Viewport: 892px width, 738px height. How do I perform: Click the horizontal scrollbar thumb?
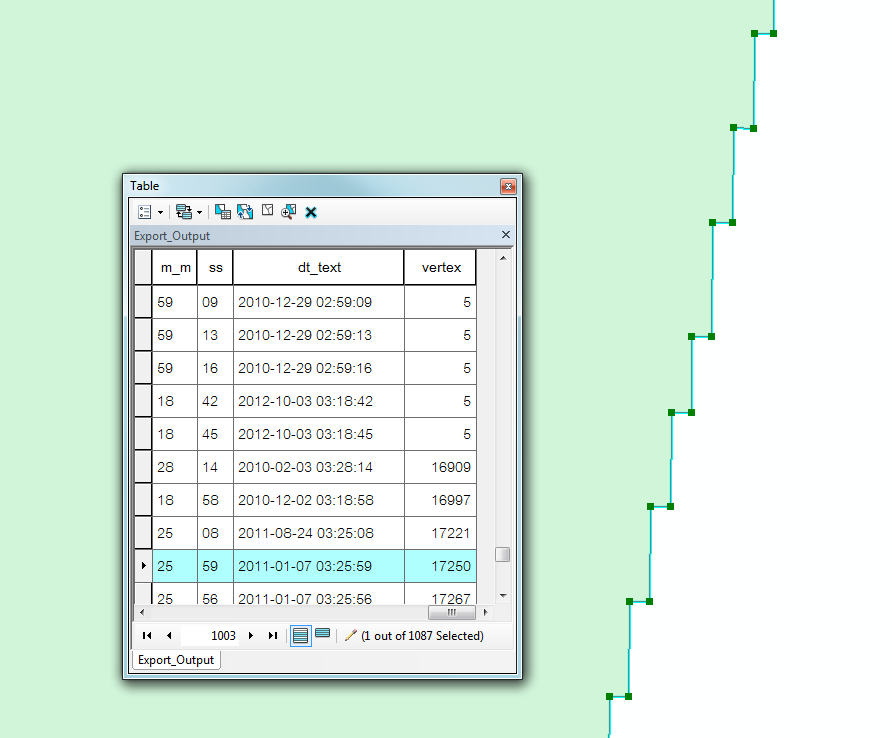pos(452,612)
